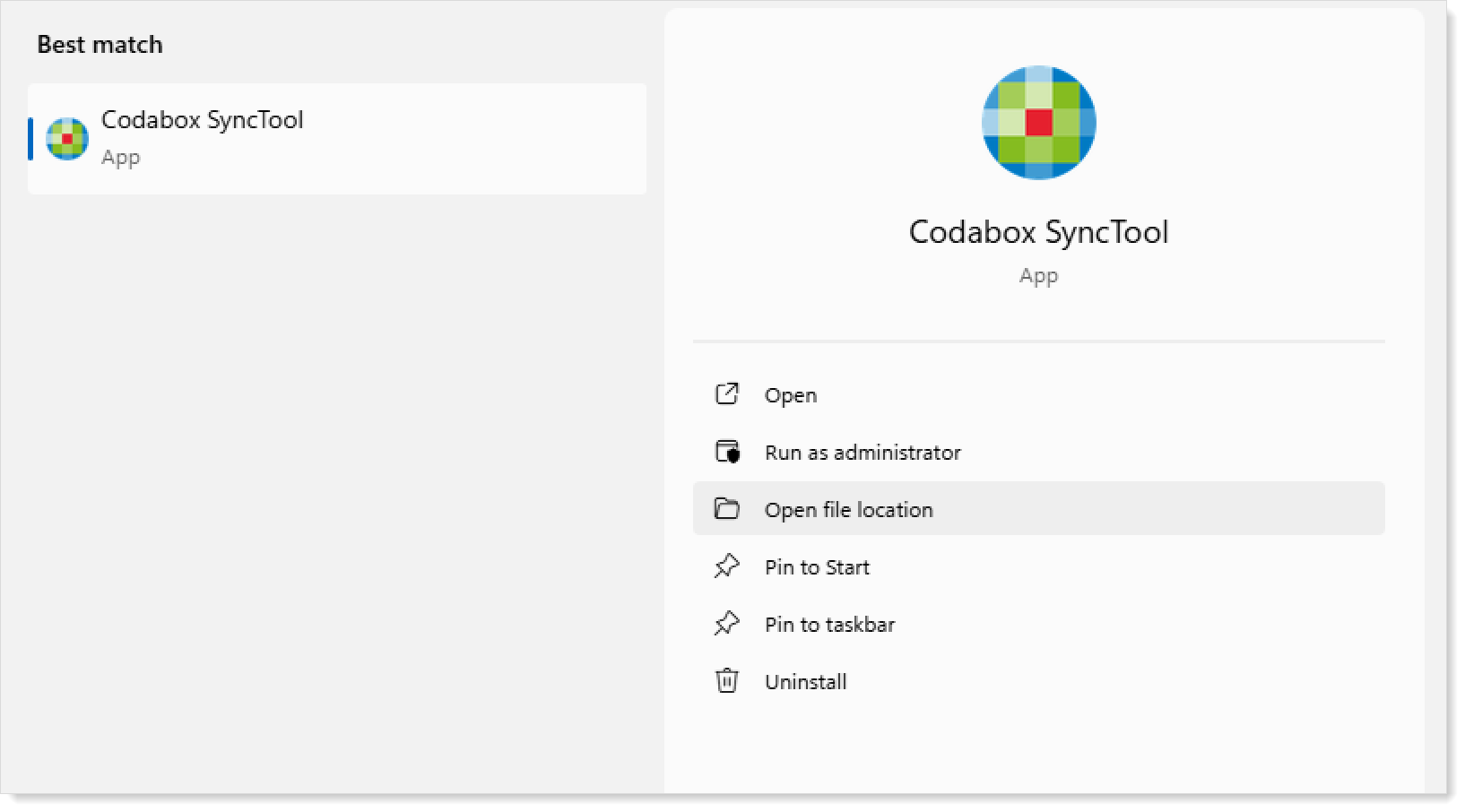The height and width of the screenshot is (812, 1465).
Task: Choose Run as administrator
Action: pos(1039,452)
